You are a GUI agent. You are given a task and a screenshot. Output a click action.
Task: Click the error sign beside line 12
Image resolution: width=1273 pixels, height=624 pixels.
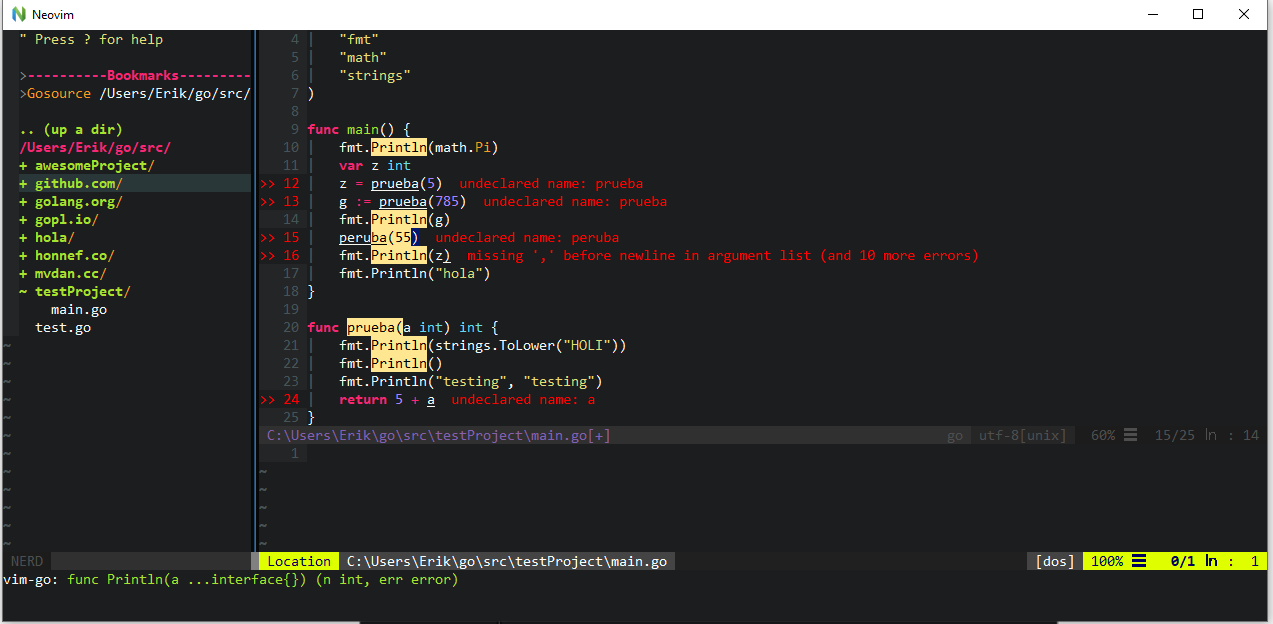pos(266,183)
